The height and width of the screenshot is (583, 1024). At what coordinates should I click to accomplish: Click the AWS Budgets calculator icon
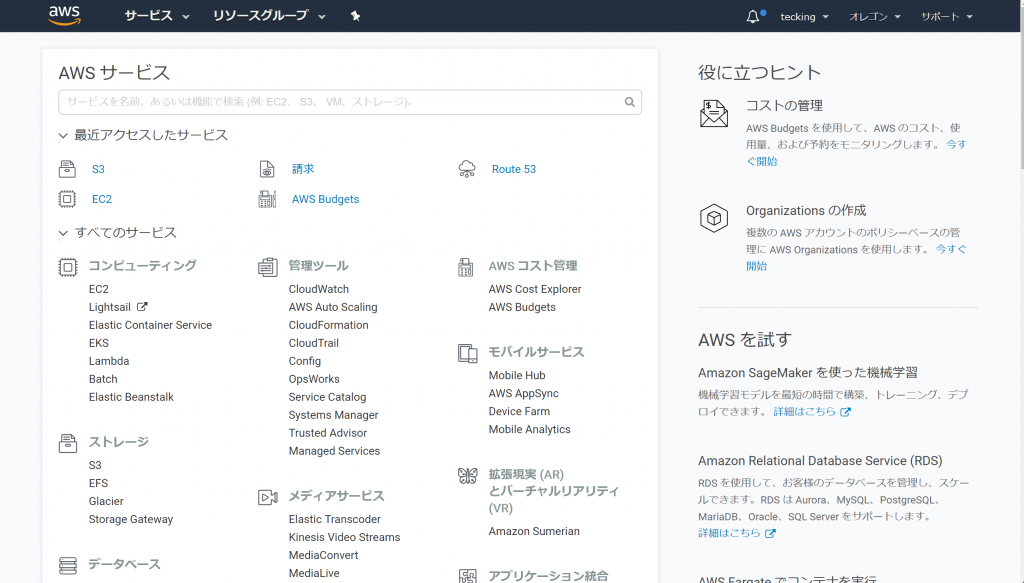pos(267,199)
